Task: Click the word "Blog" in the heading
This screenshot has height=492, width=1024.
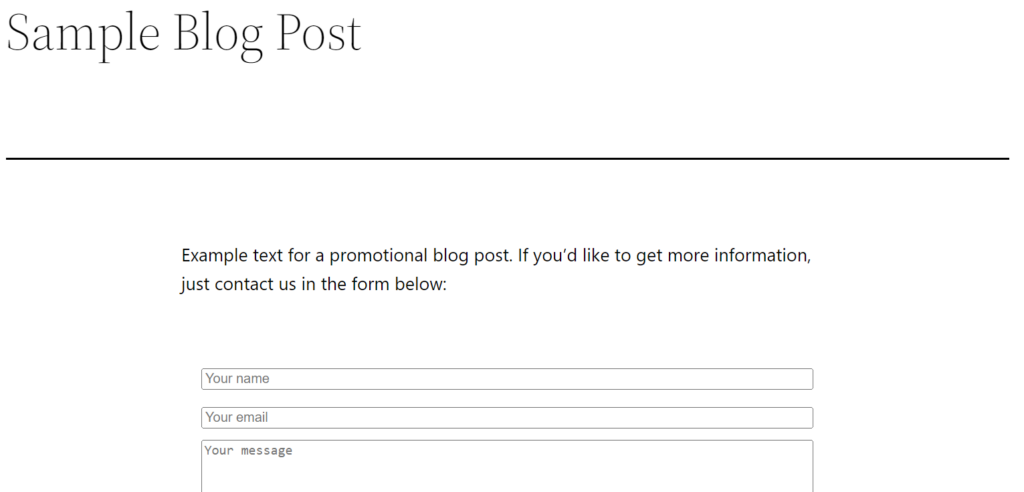Action: pos(218,34)
